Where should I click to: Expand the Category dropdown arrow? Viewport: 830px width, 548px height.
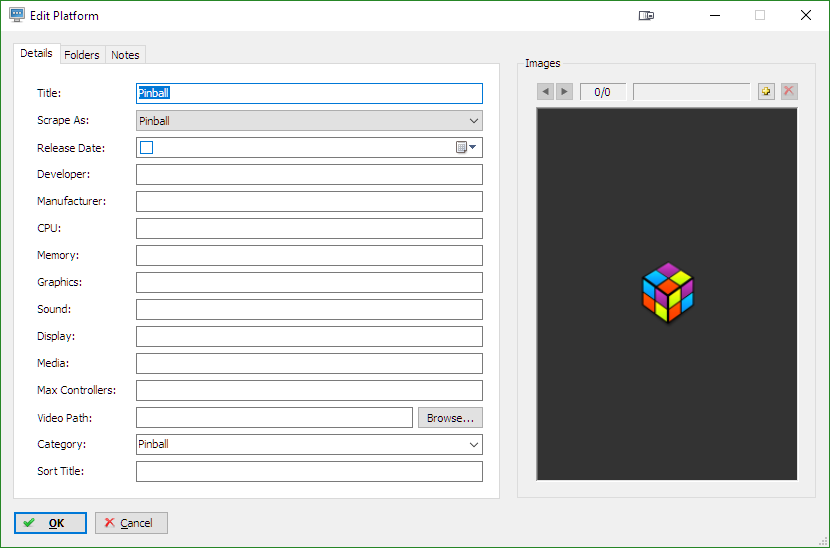click(x=474, y=445)
